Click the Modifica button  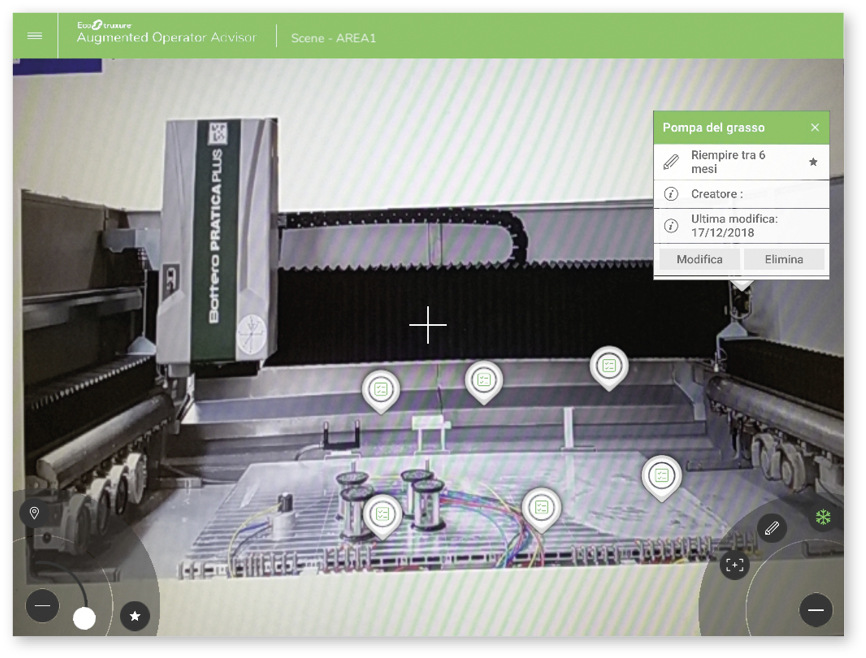(x=699, y=259)
